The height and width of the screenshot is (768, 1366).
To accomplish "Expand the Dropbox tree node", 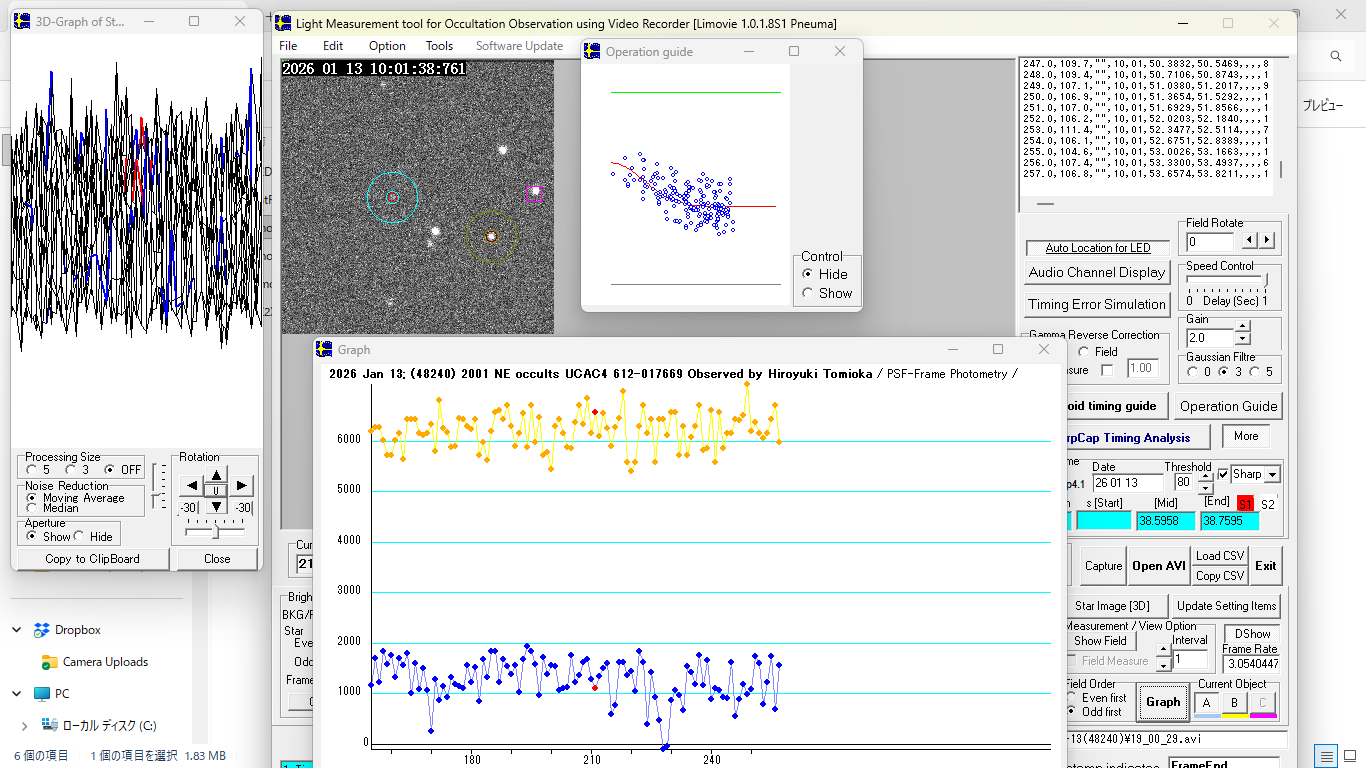I will point(17,630).
